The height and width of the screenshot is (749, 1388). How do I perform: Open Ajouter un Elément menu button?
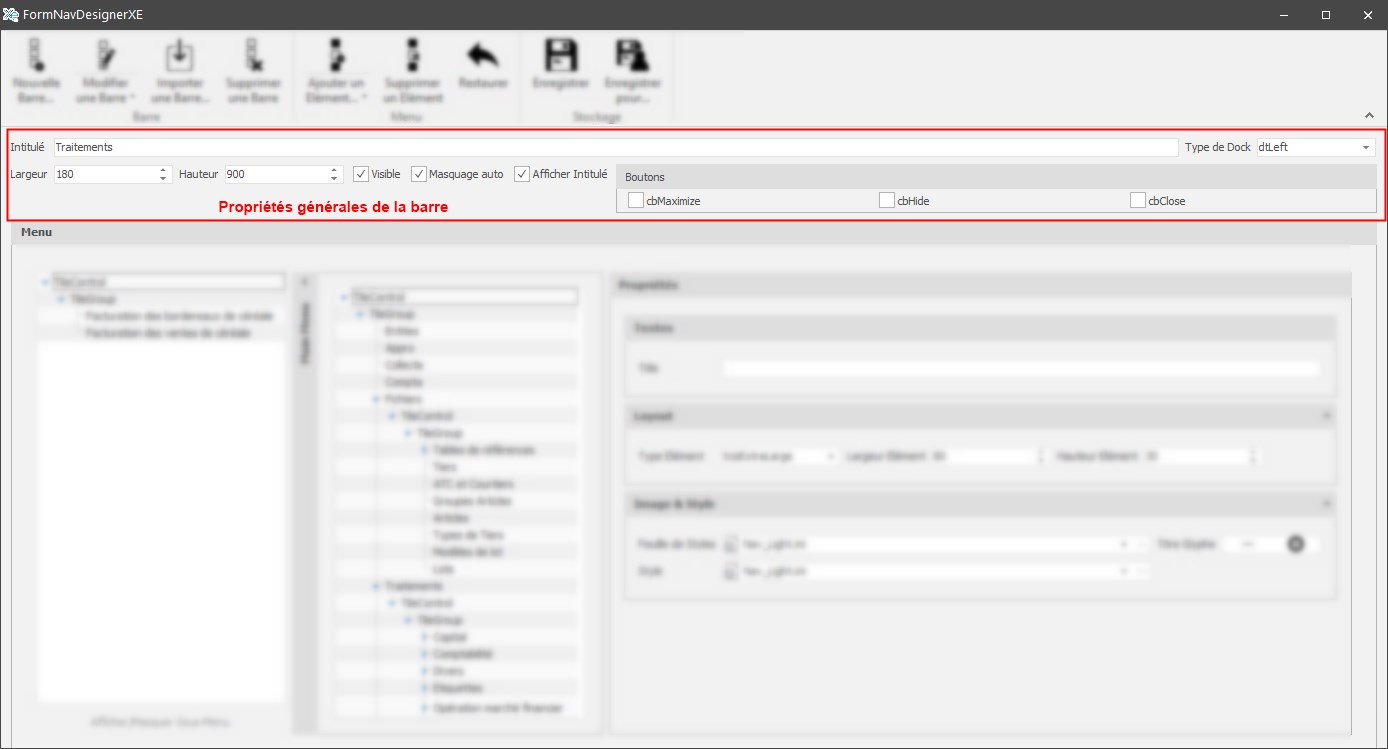336,55
